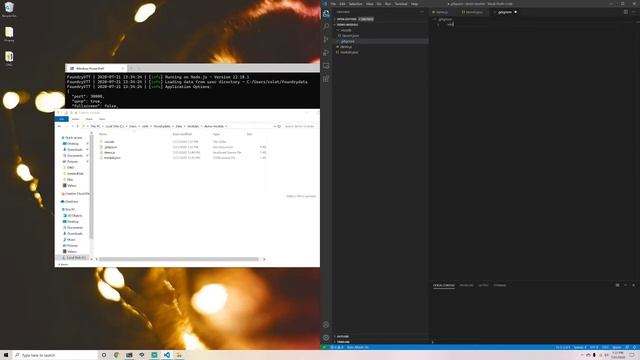Open the address bar history dropdown in File Explorer
640x360 pixels.
click(x=274, y=127)
